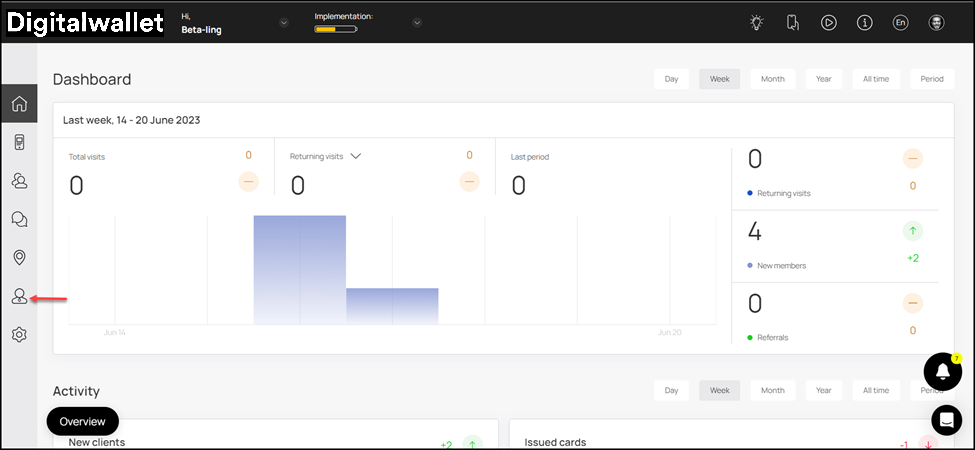Screen dimensions: 975x450
Task: Open the info icon in header
Action: tap(865, 23)
